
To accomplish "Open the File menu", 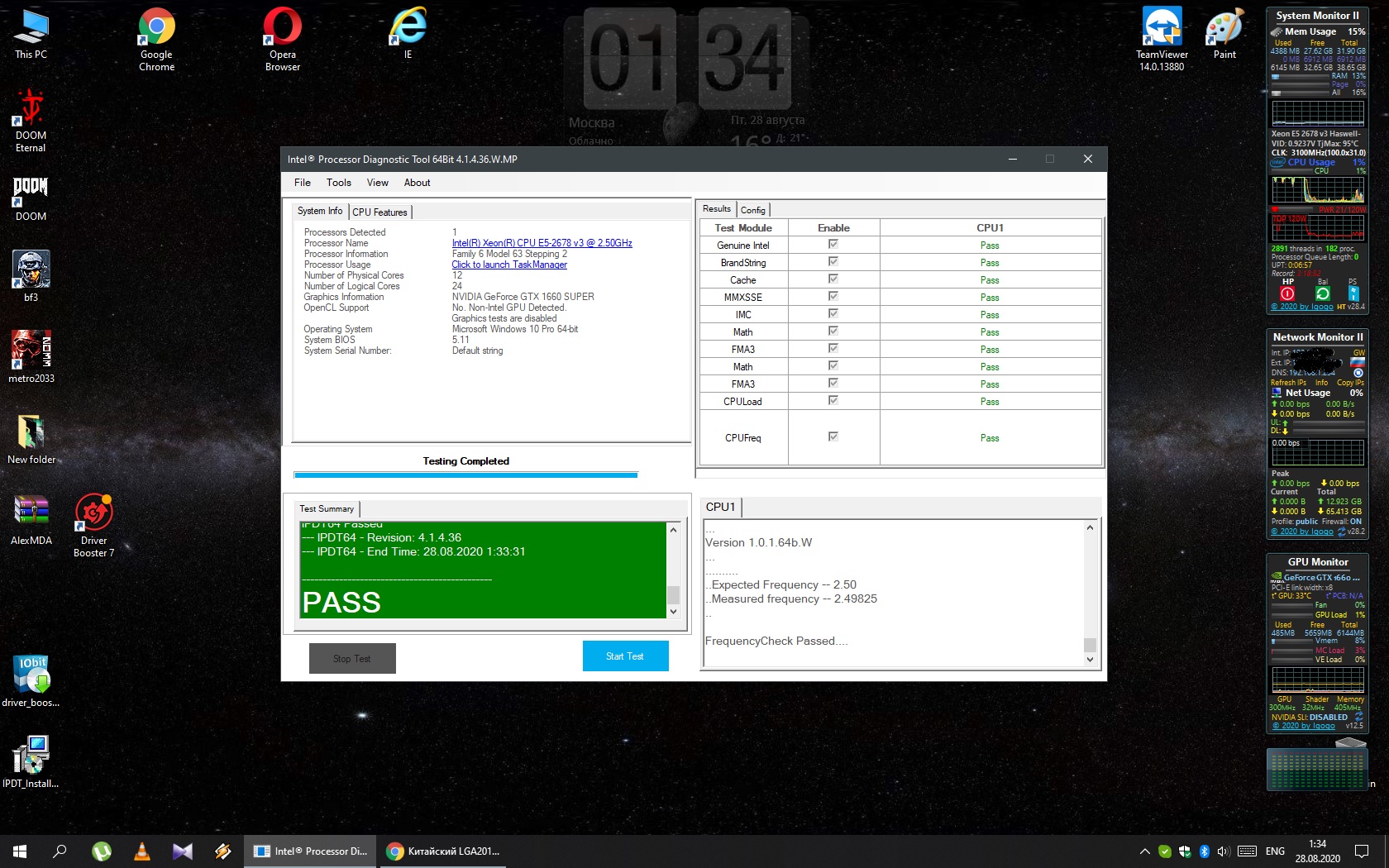I will (x=303, y=183).
